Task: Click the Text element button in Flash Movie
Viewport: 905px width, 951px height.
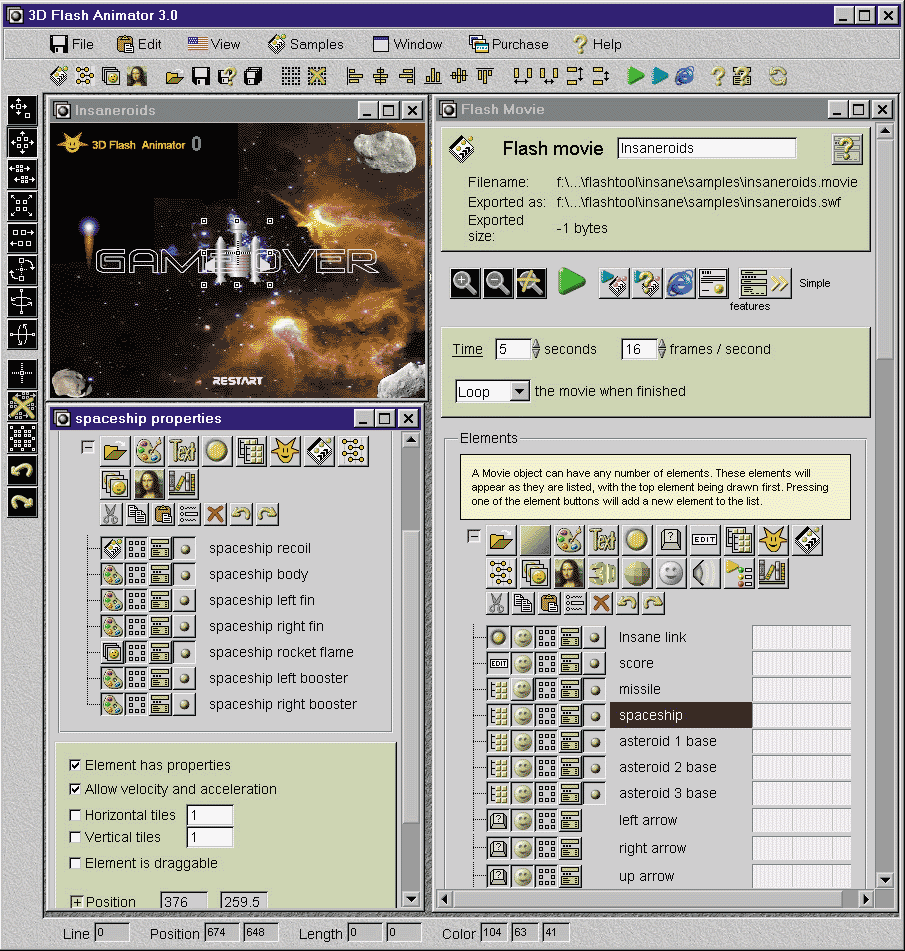Action: pos(602,540)
